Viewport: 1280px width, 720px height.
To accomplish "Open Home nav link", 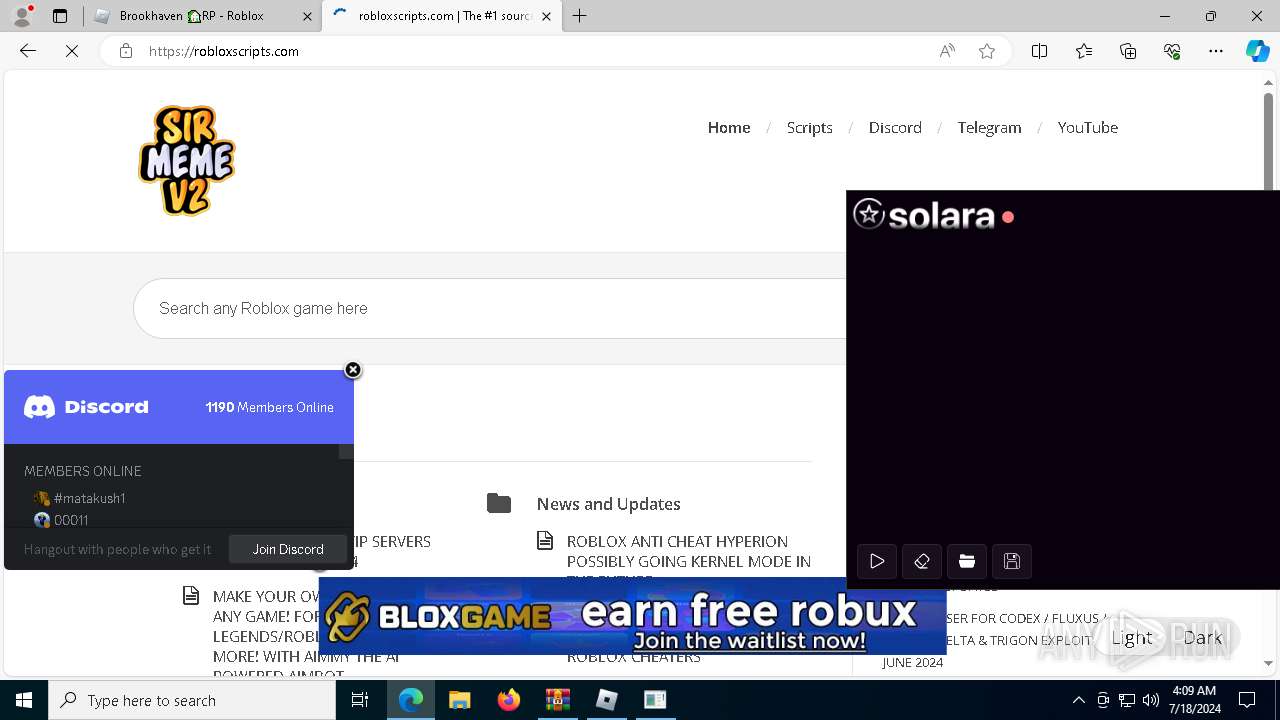I will pos(729,127).
